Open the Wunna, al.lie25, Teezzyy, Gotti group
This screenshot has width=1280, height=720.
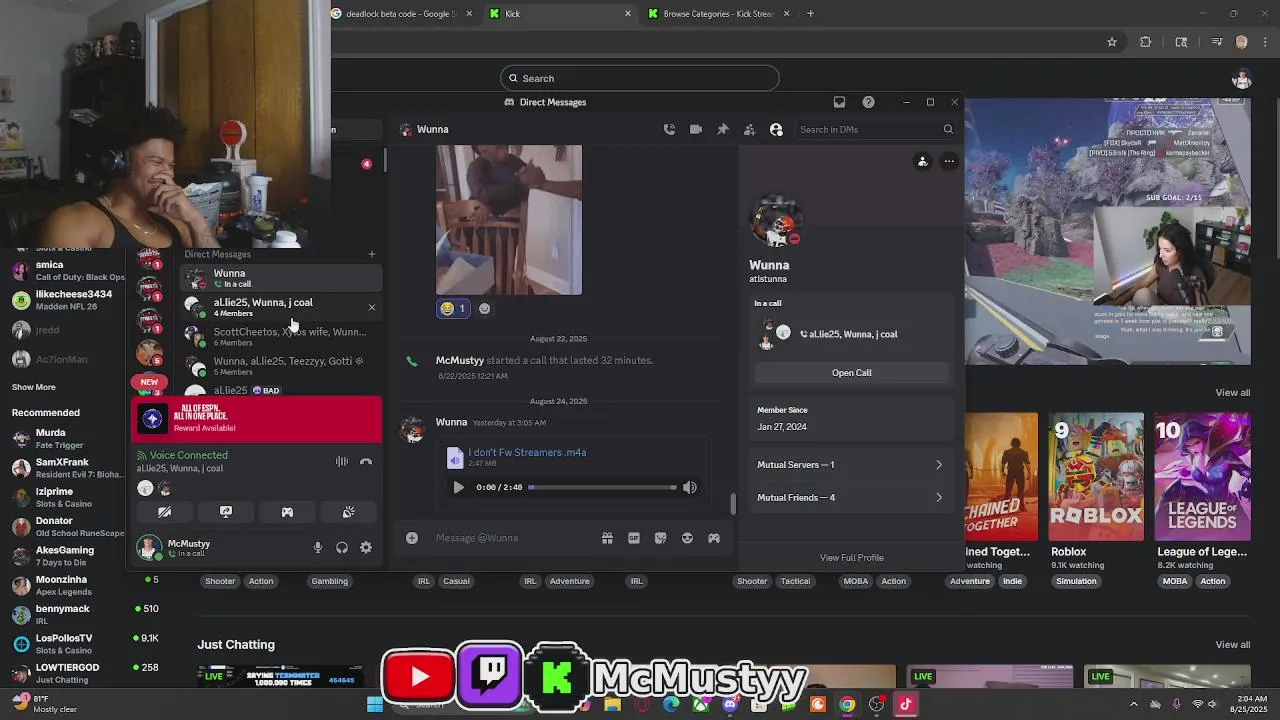(x=280, y=365)
